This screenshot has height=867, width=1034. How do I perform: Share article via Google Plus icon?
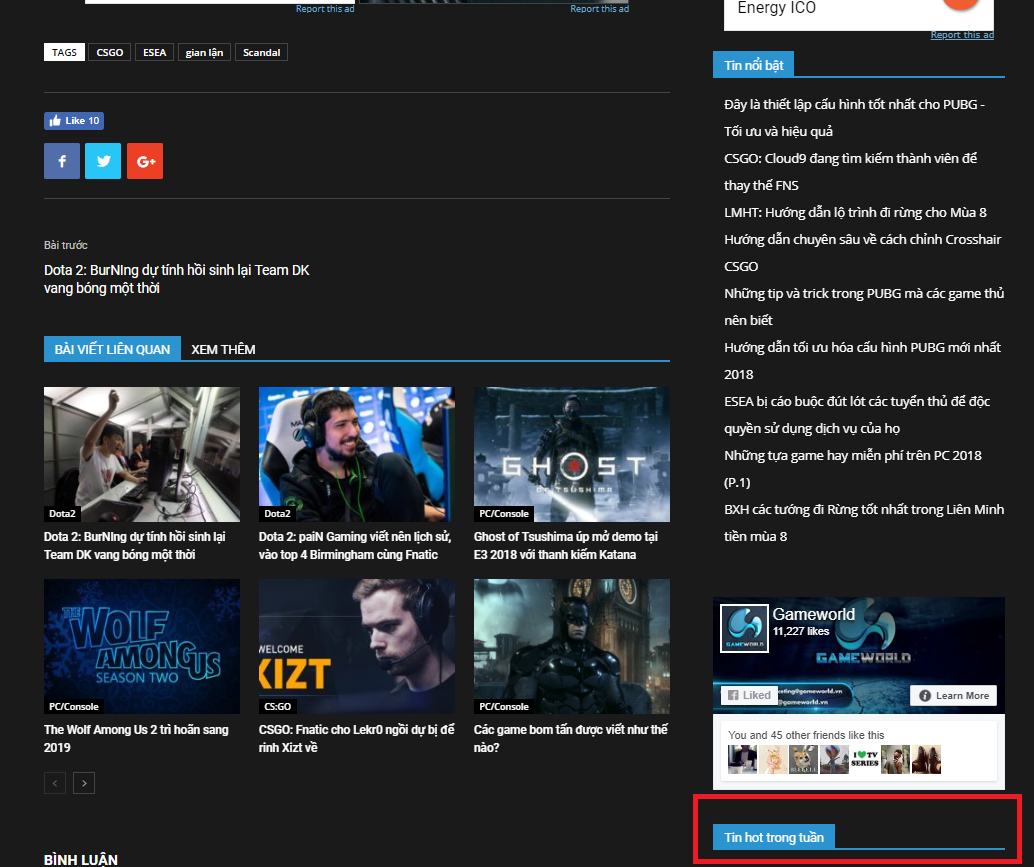(x=145, y=161)
